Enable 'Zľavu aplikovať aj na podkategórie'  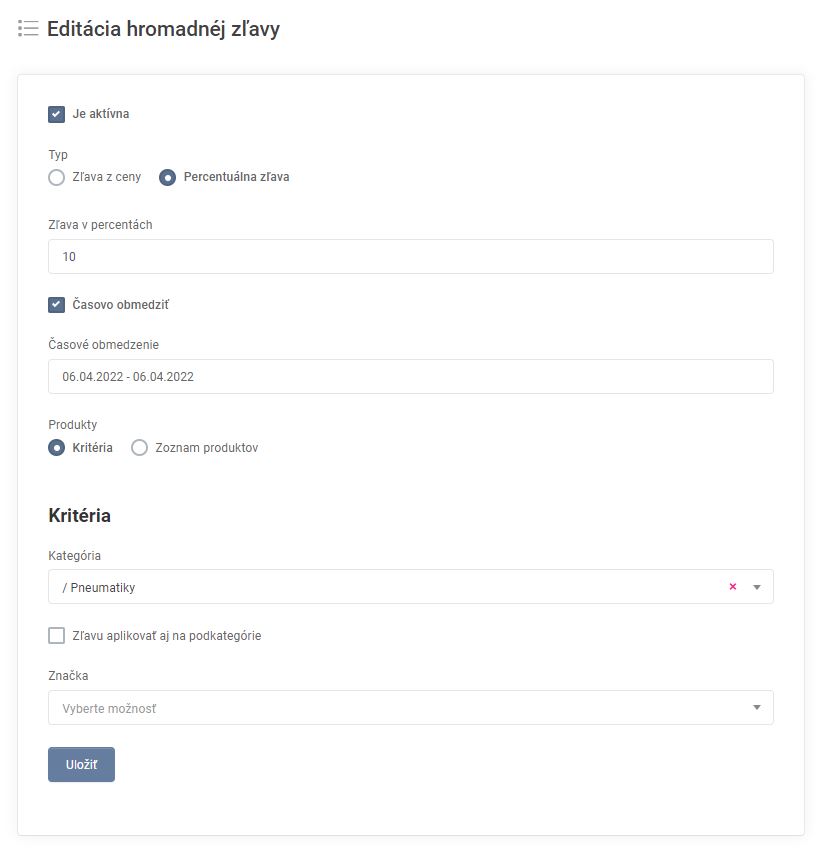click(x=57, y=635)
